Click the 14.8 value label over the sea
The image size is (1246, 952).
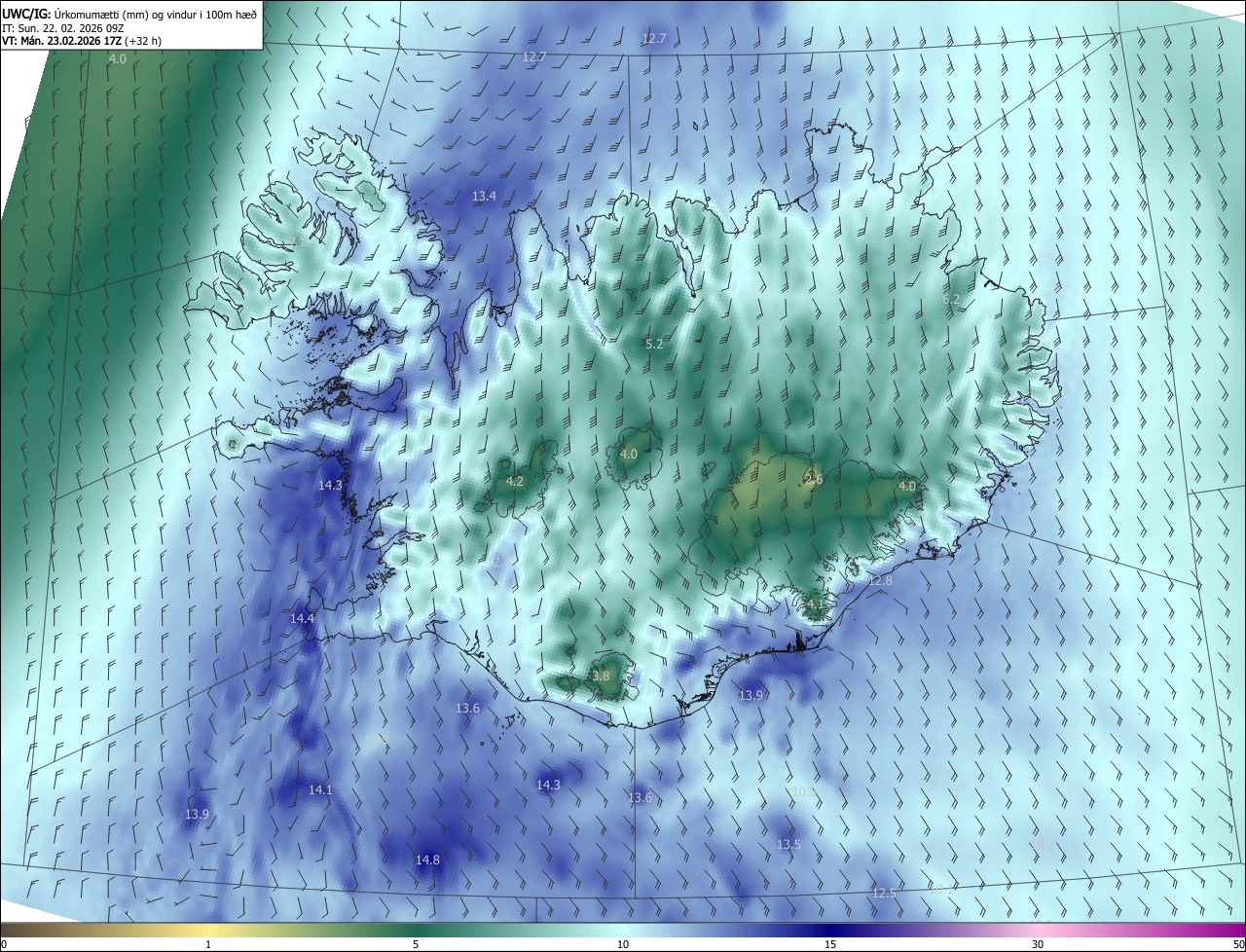(427, 860)
